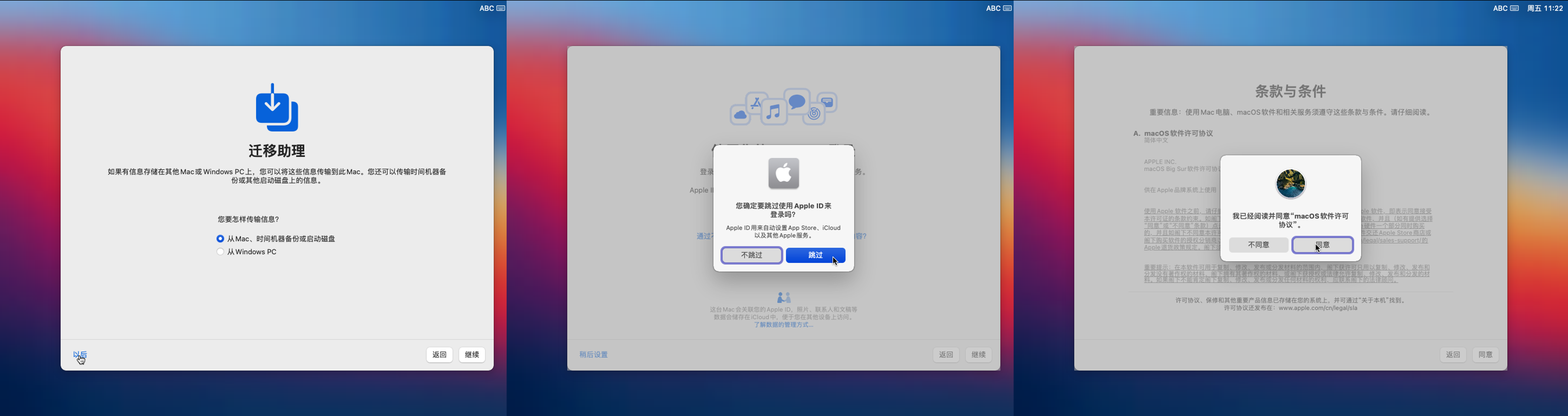
Task: Click keyboard icon above Apple ID window
Action: click(1007, 8)
